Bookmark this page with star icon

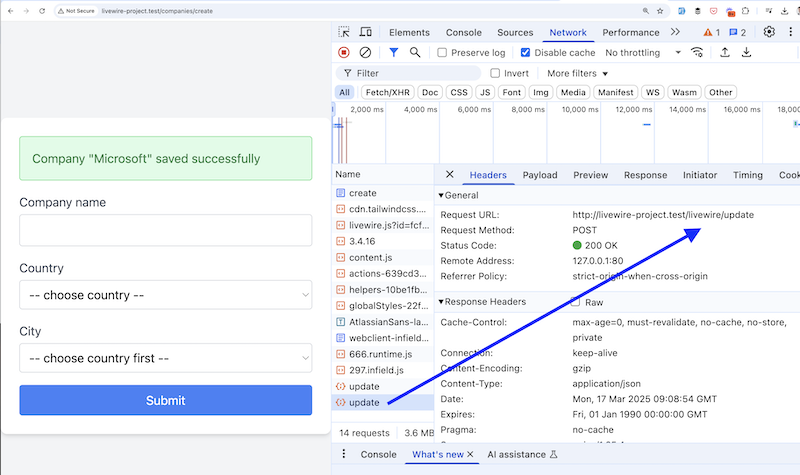point(660,11)
